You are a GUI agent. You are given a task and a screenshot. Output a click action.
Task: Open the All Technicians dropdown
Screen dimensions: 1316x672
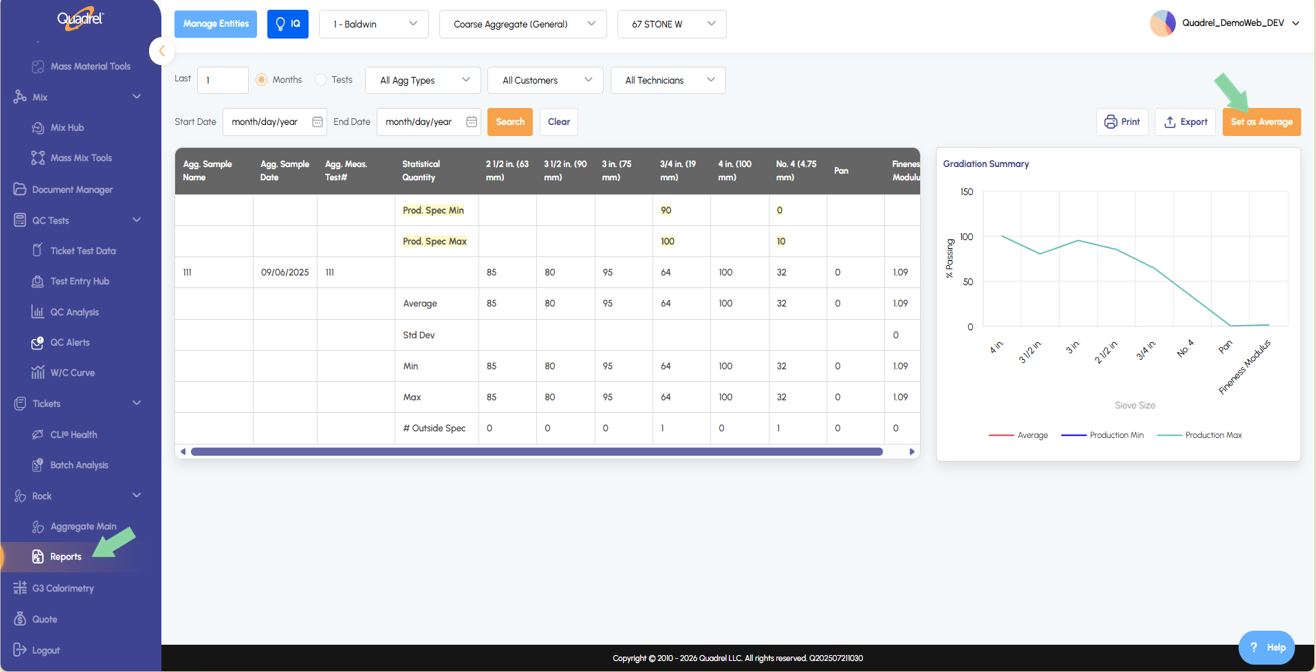click(668, 80)
